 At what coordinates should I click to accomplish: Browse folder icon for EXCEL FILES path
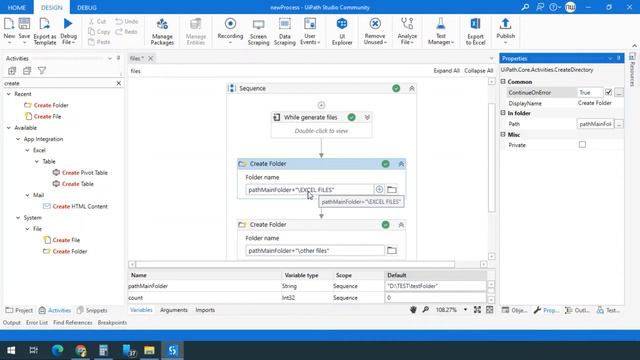[x=392, y=189]
